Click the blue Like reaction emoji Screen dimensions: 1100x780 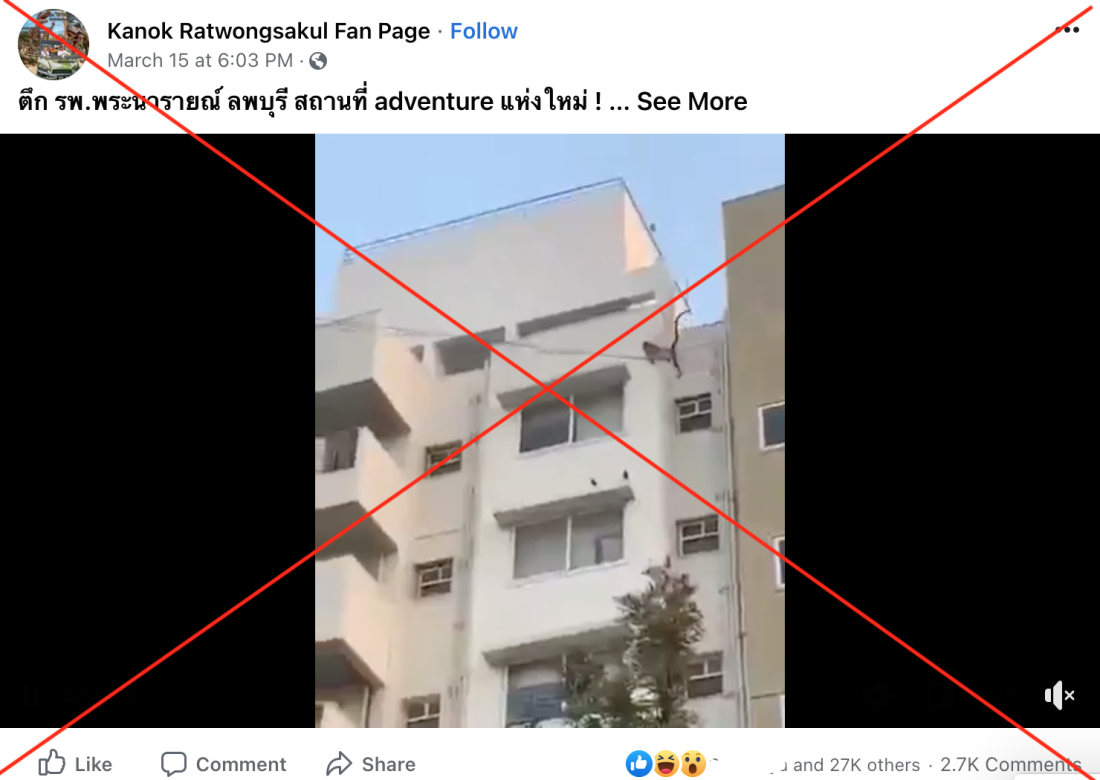[638, 764]
